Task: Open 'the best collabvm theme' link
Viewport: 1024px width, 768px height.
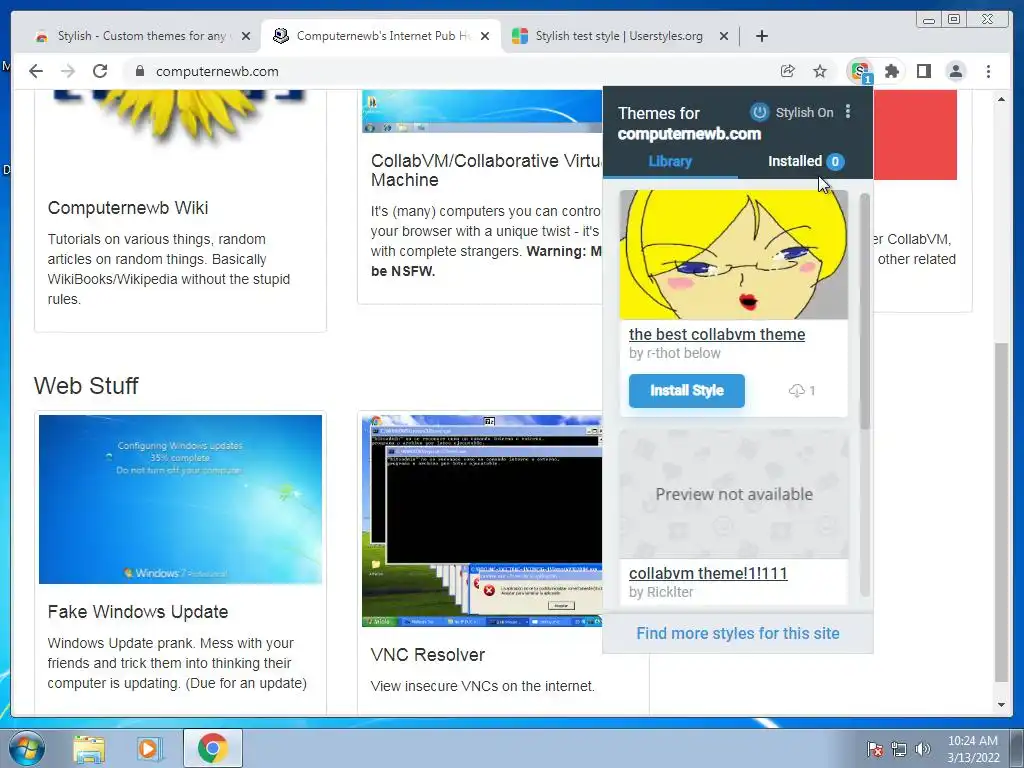Action: coord(716,334)
